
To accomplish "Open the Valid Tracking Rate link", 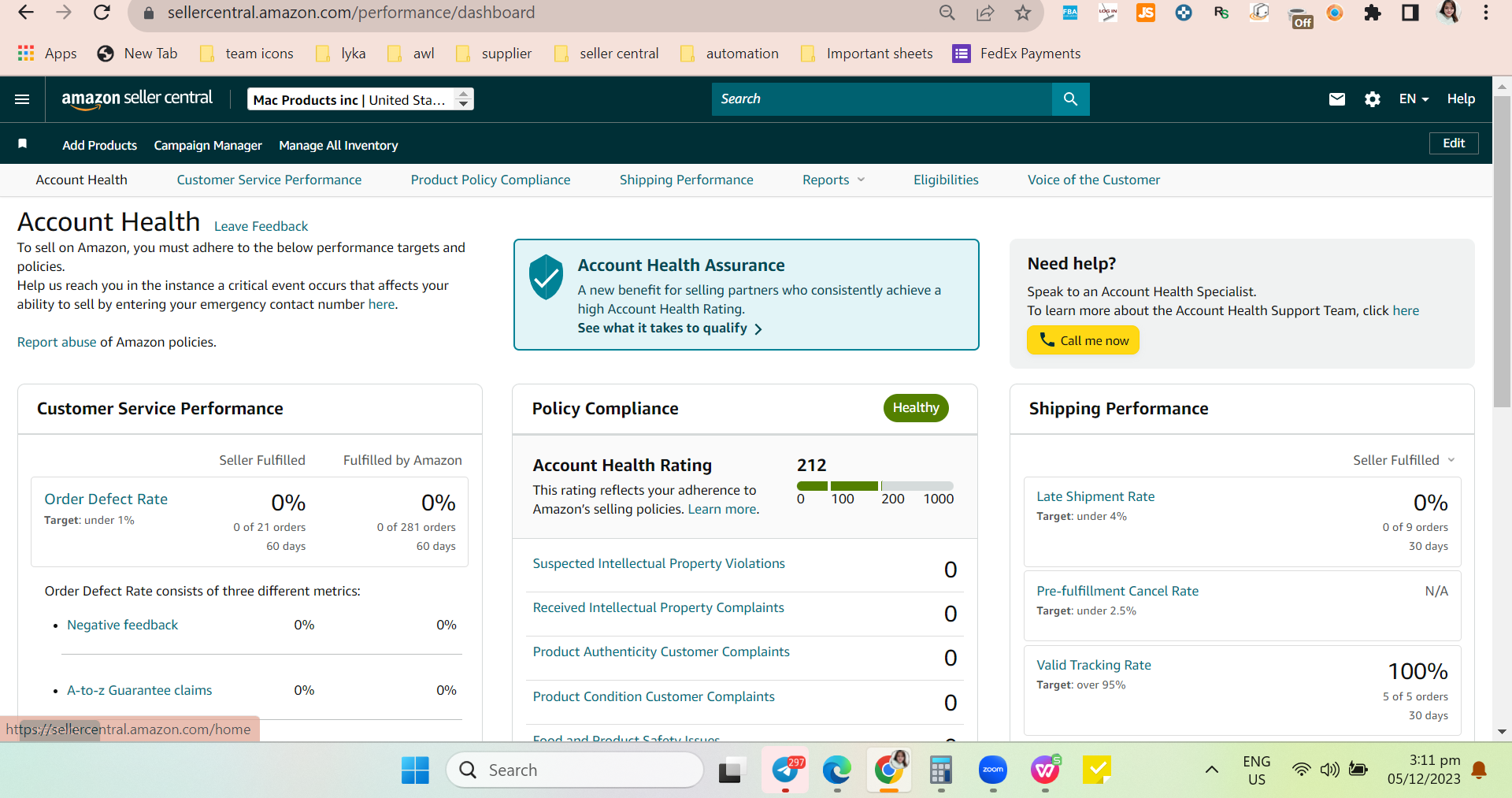I will pos(1094,665).
